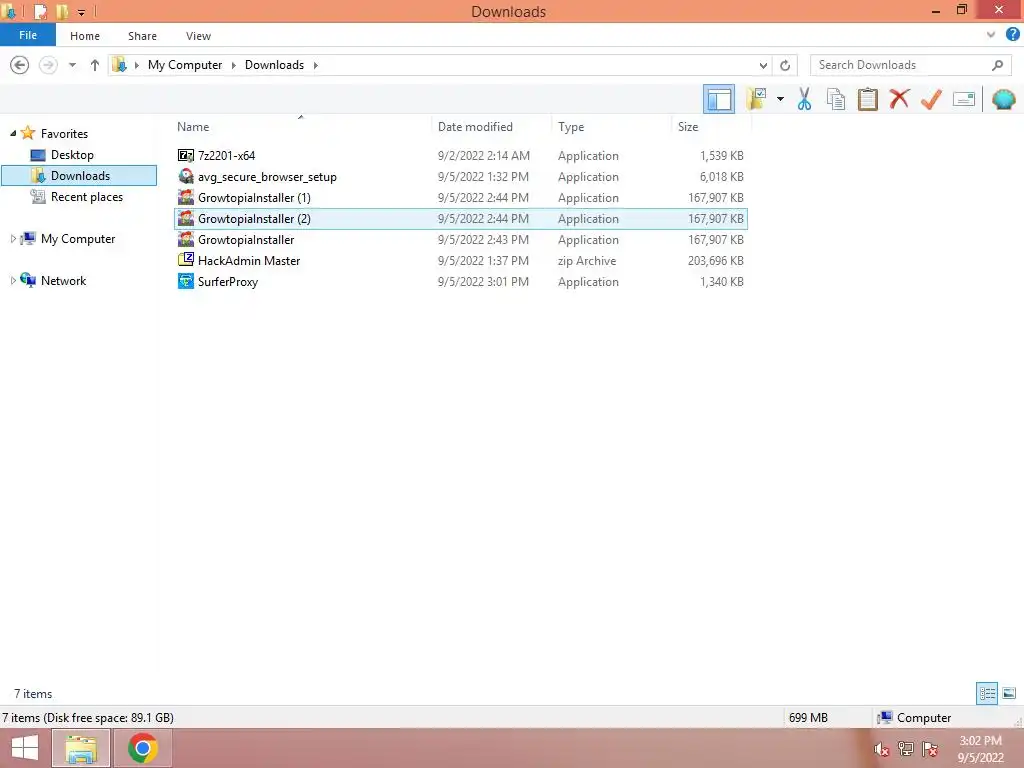Switch to the View ribbon tab
This screenshot has width=1024, height=768.
(x=199, y=36)
